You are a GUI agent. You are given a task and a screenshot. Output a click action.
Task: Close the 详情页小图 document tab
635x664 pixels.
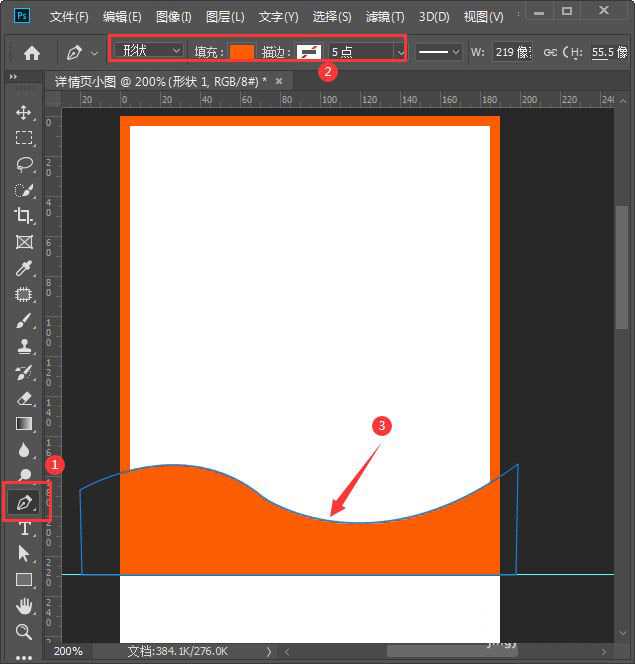click(278, 81)
